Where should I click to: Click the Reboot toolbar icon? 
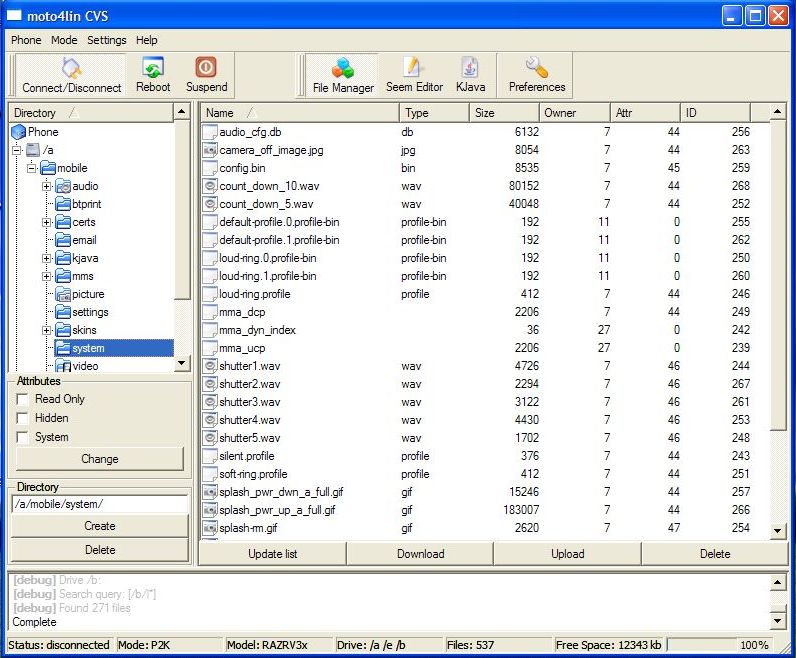coord(153,67)
